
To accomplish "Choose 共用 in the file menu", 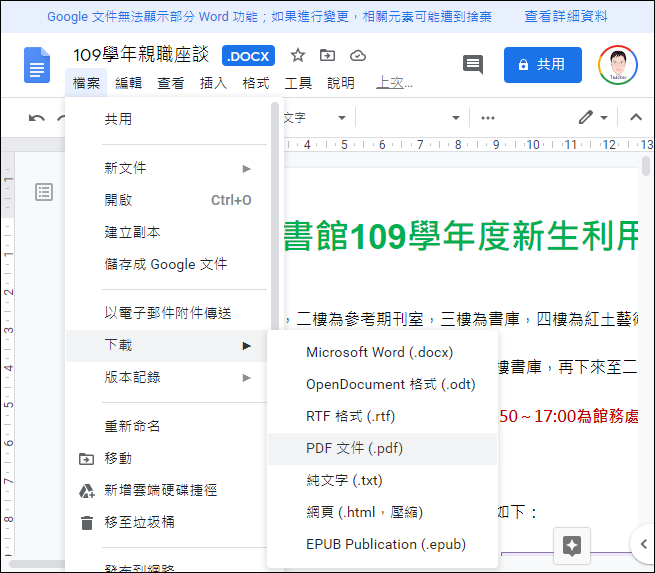I will 167,119.
